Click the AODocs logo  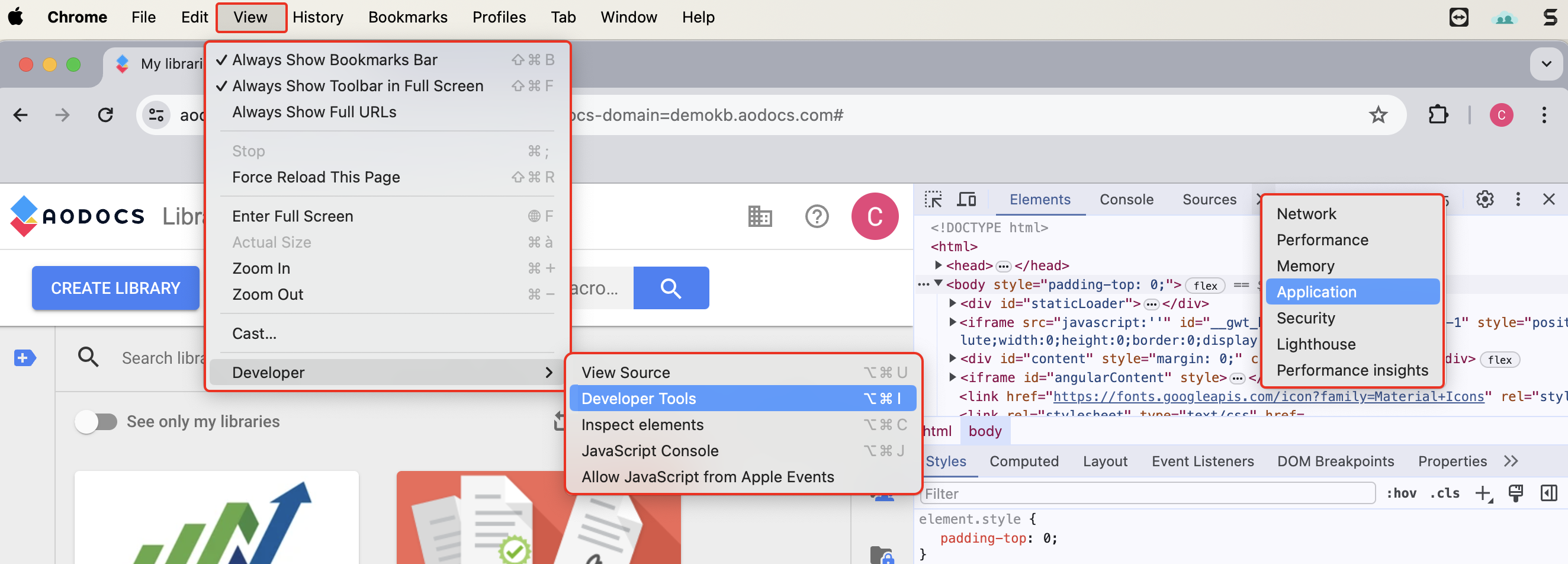click(x=78, y=216)
